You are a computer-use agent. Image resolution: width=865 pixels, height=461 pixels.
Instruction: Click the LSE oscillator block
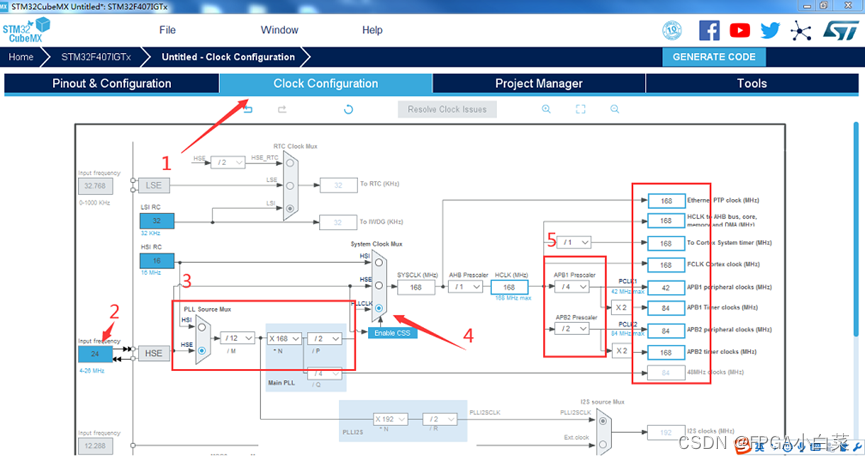point(153,185)
